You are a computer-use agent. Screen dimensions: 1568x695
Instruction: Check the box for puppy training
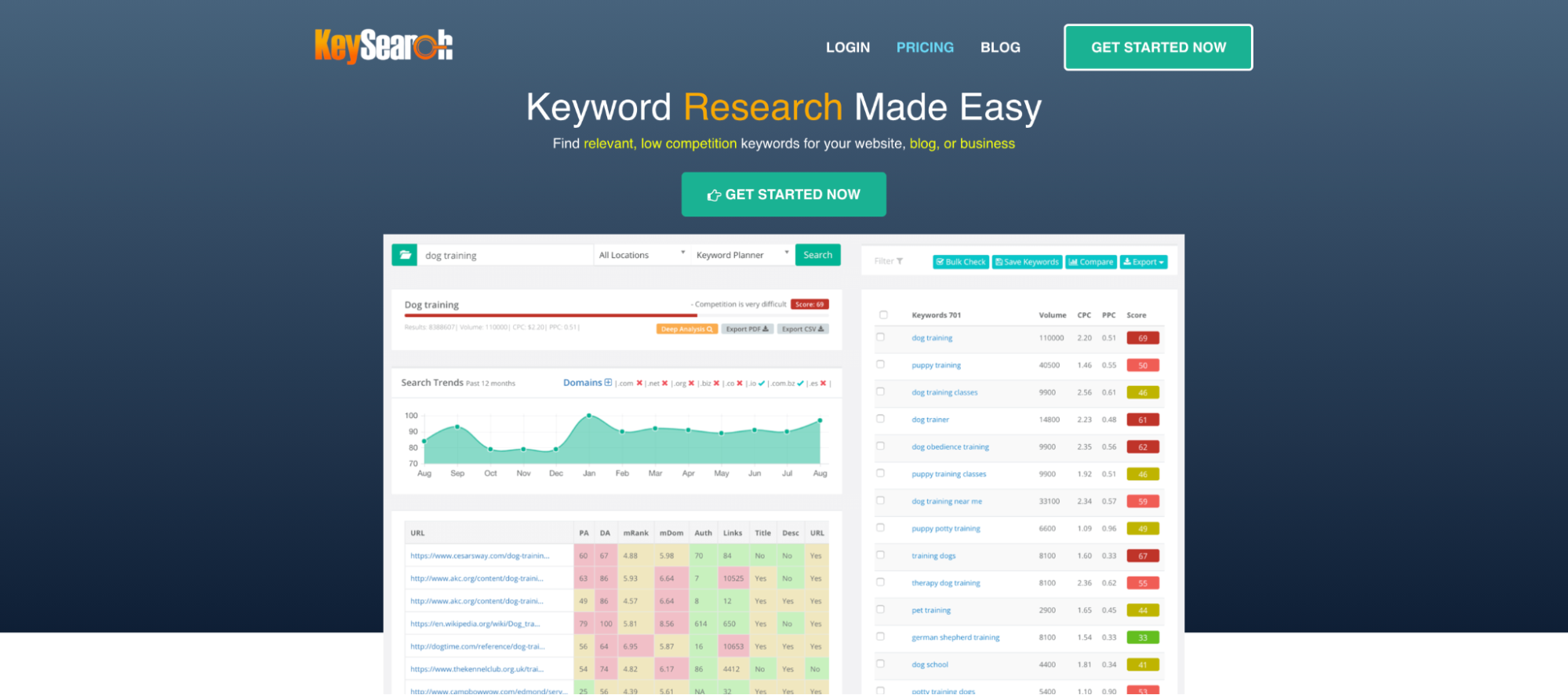pyautogui.click(x=880, y=365)
